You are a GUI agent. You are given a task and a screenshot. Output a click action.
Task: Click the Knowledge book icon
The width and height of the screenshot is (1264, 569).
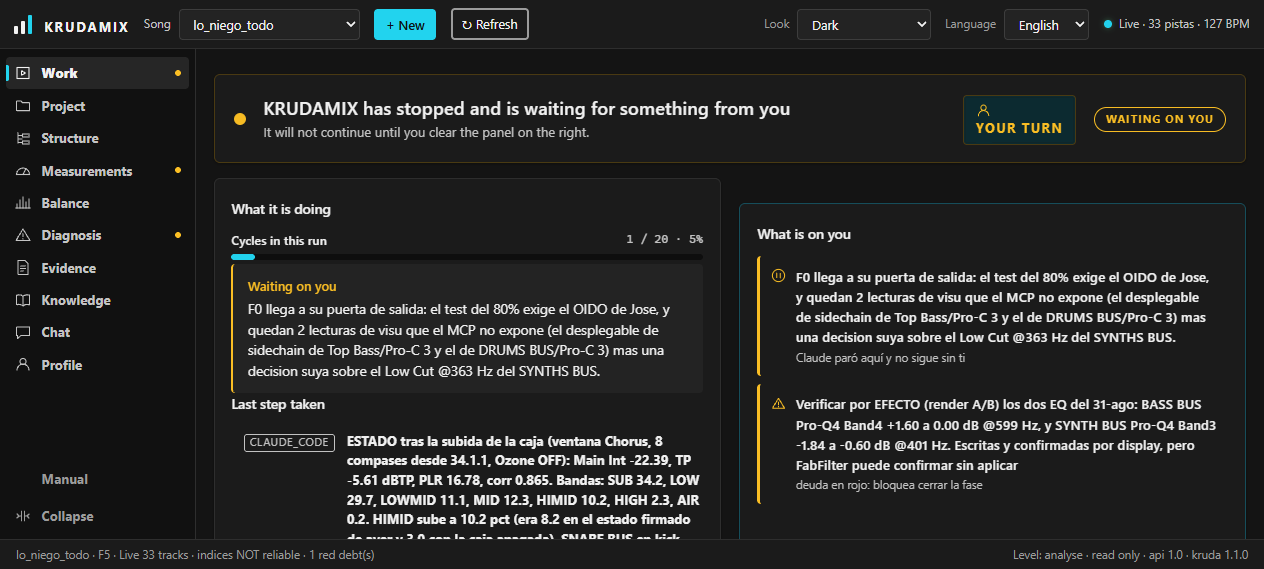pos(23,300)
